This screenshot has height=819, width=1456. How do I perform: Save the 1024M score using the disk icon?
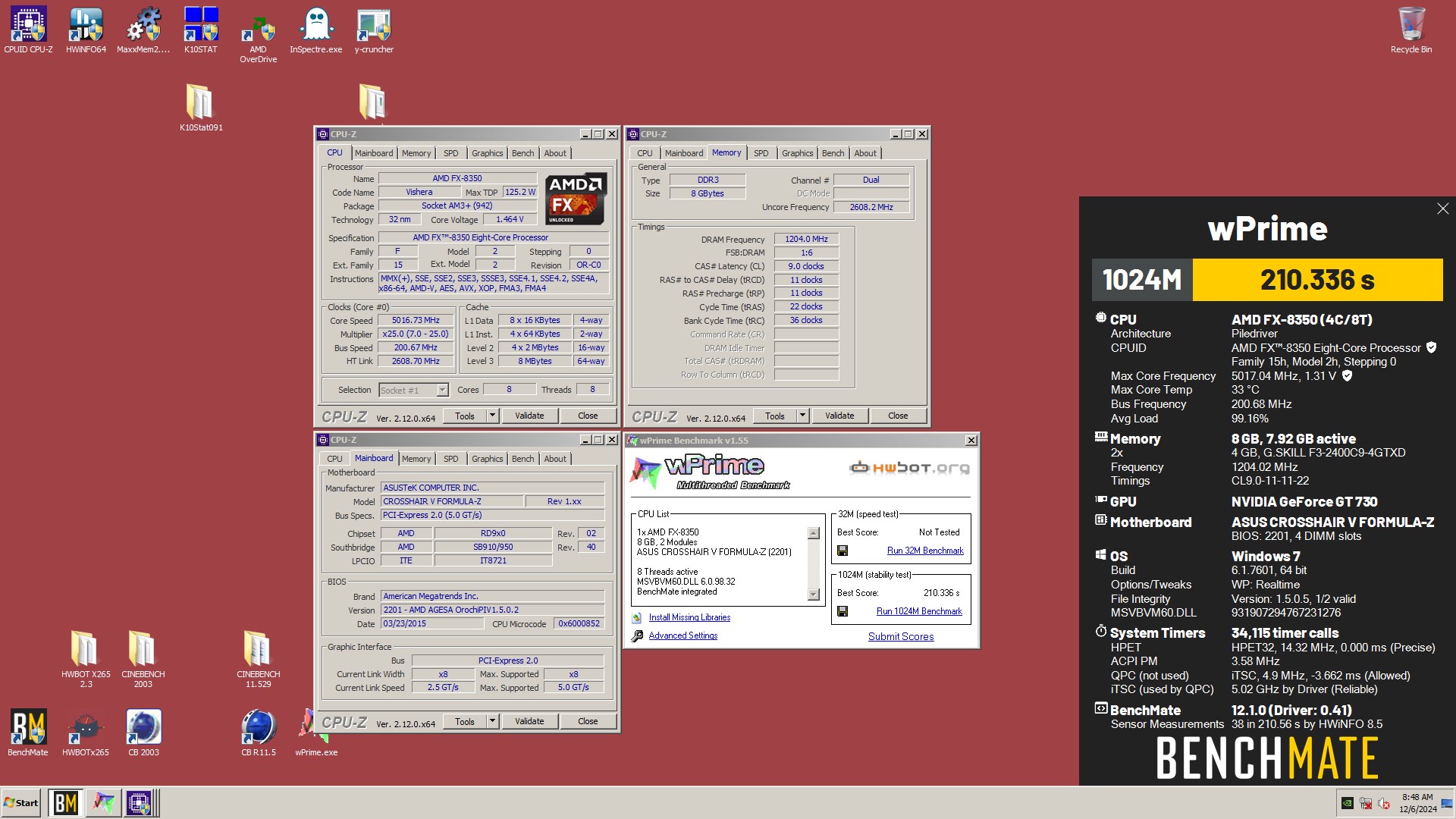click(843, 611)
